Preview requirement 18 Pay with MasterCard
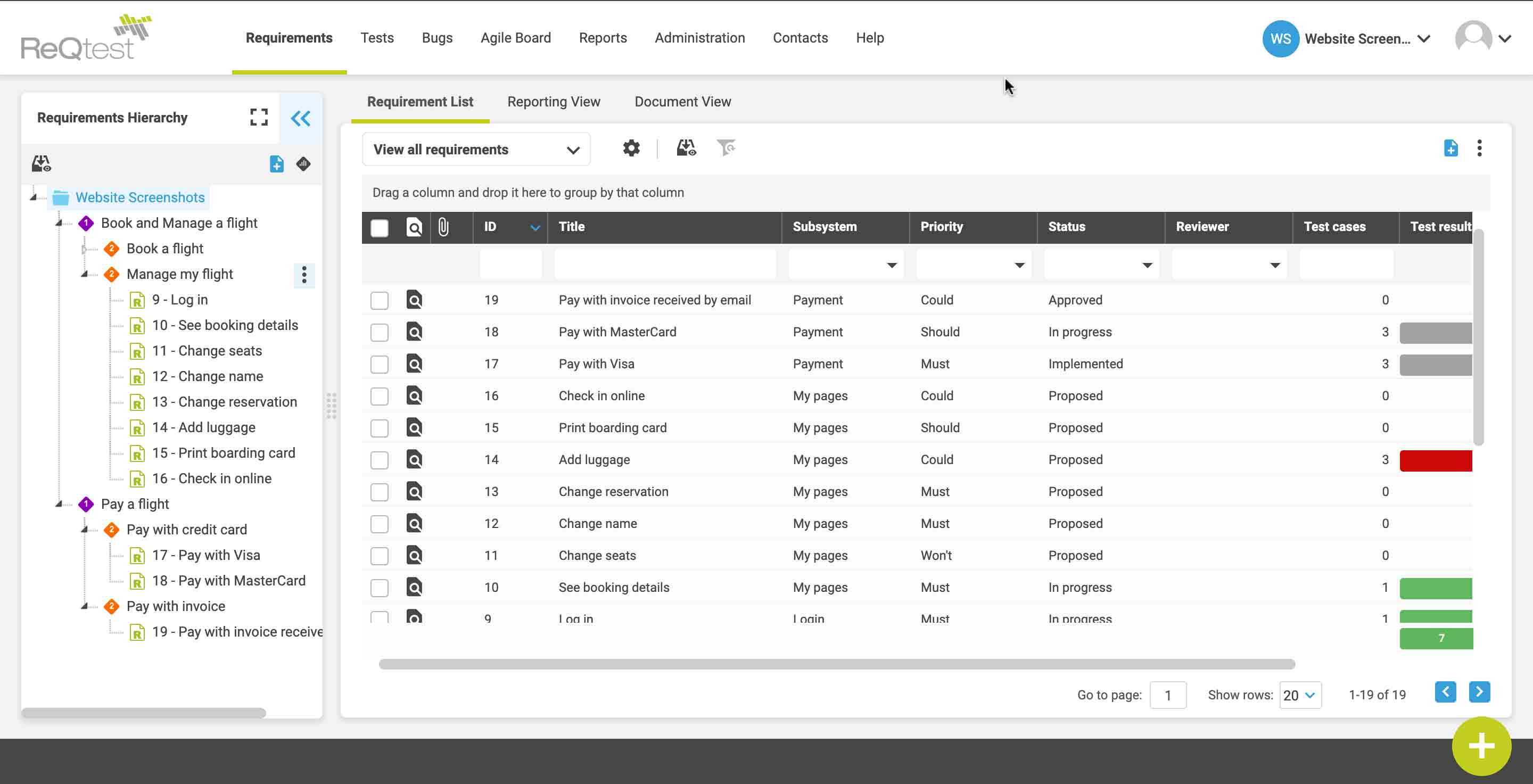 [x=414, y=332]
